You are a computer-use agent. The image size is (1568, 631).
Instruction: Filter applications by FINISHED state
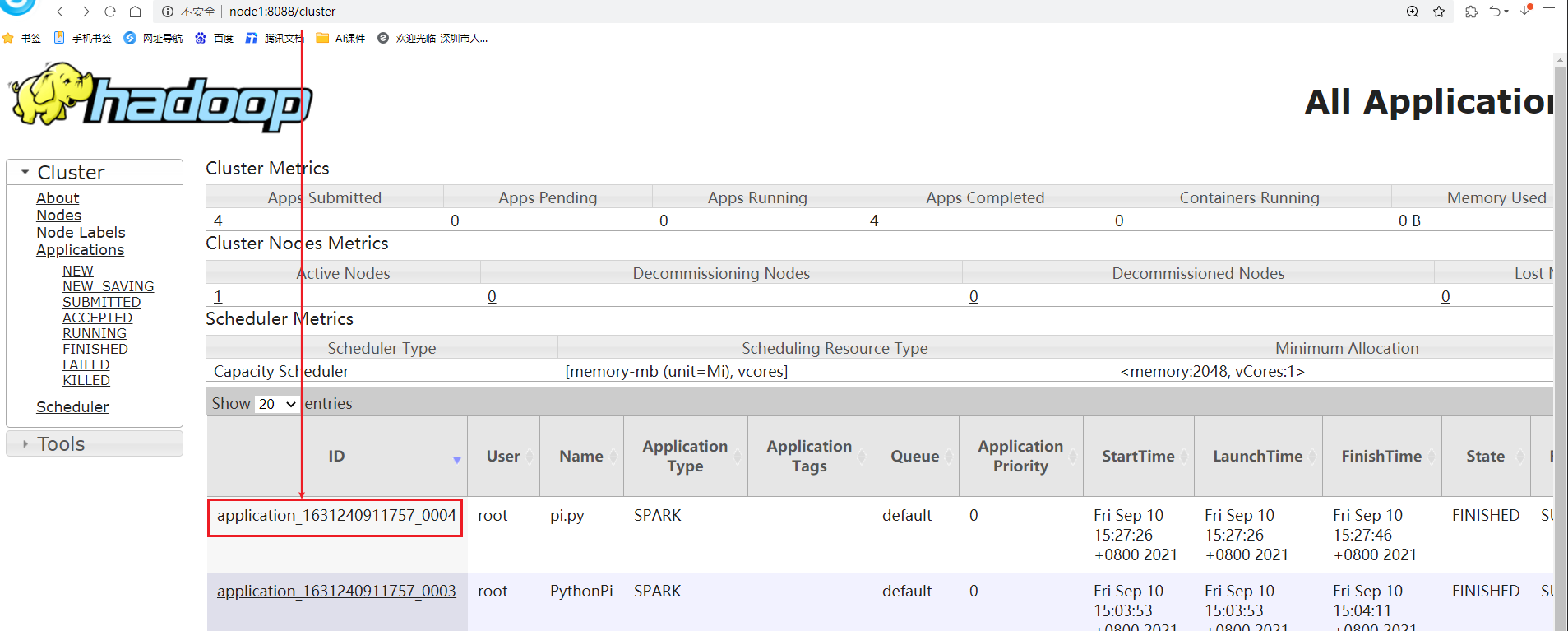pos(95,349)
